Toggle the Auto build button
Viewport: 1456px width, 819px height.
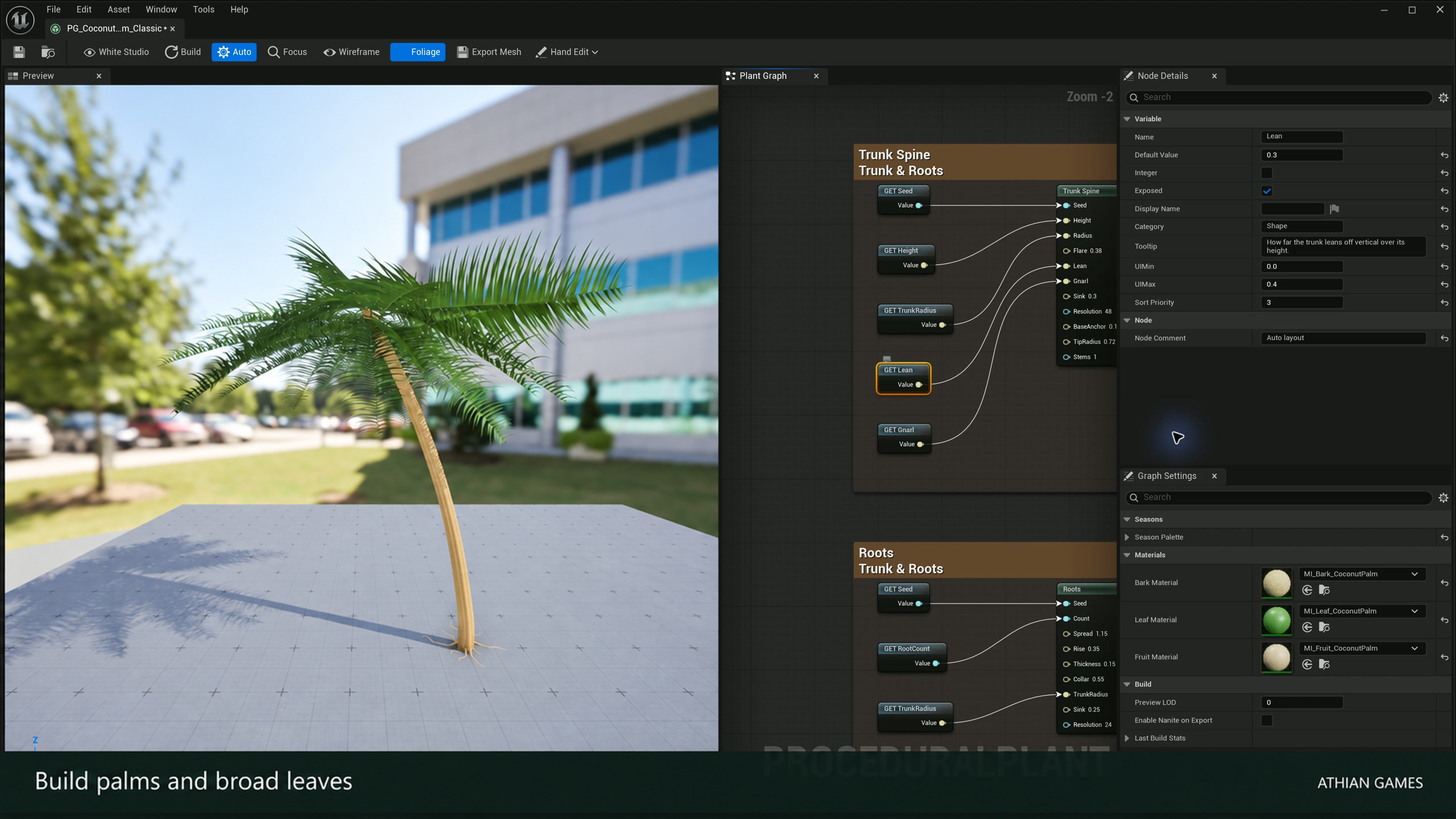234,52
